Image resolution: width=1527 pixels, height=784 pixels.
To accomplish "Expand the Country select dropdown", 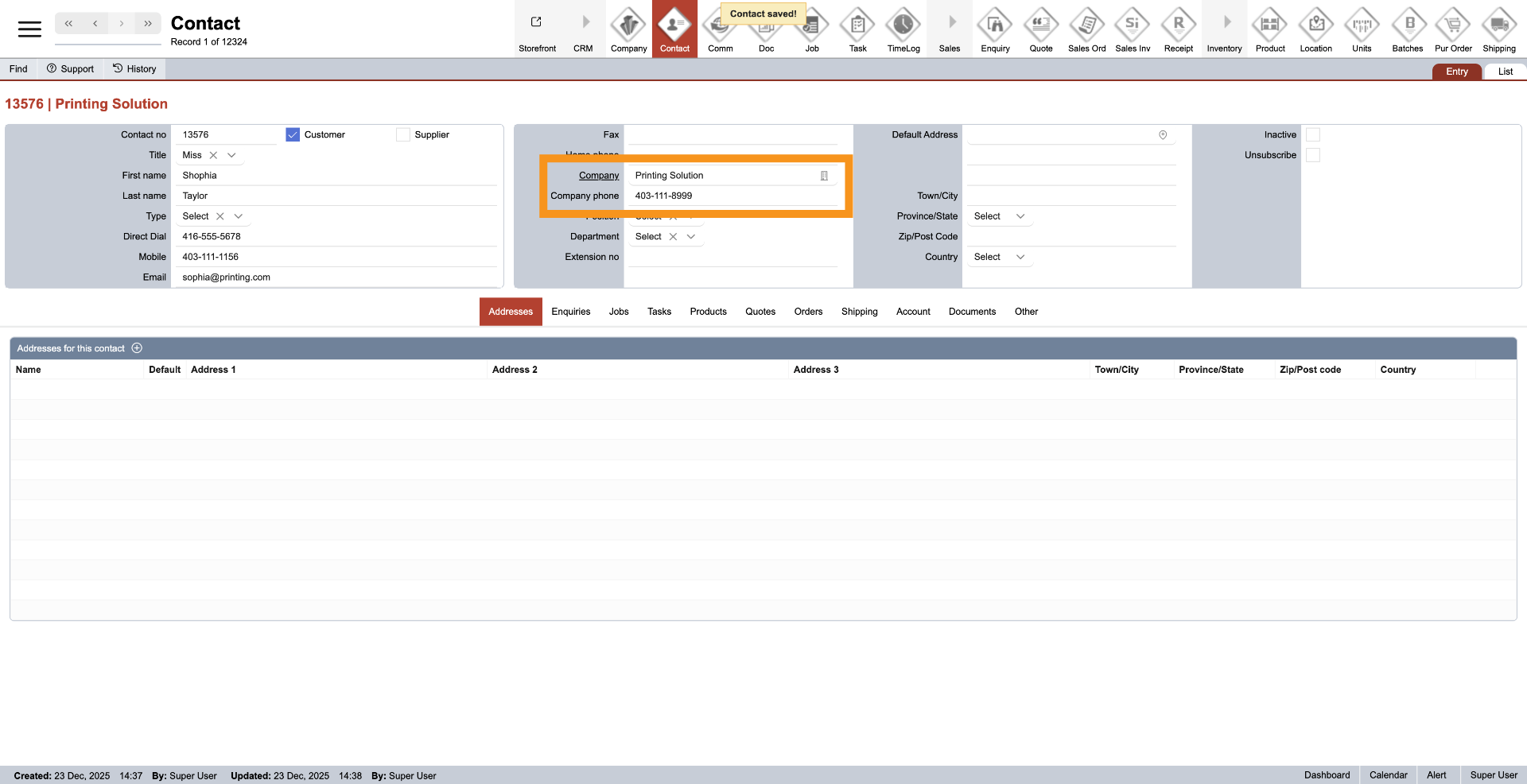I will pyautogui.click(x=1020, y=257).
